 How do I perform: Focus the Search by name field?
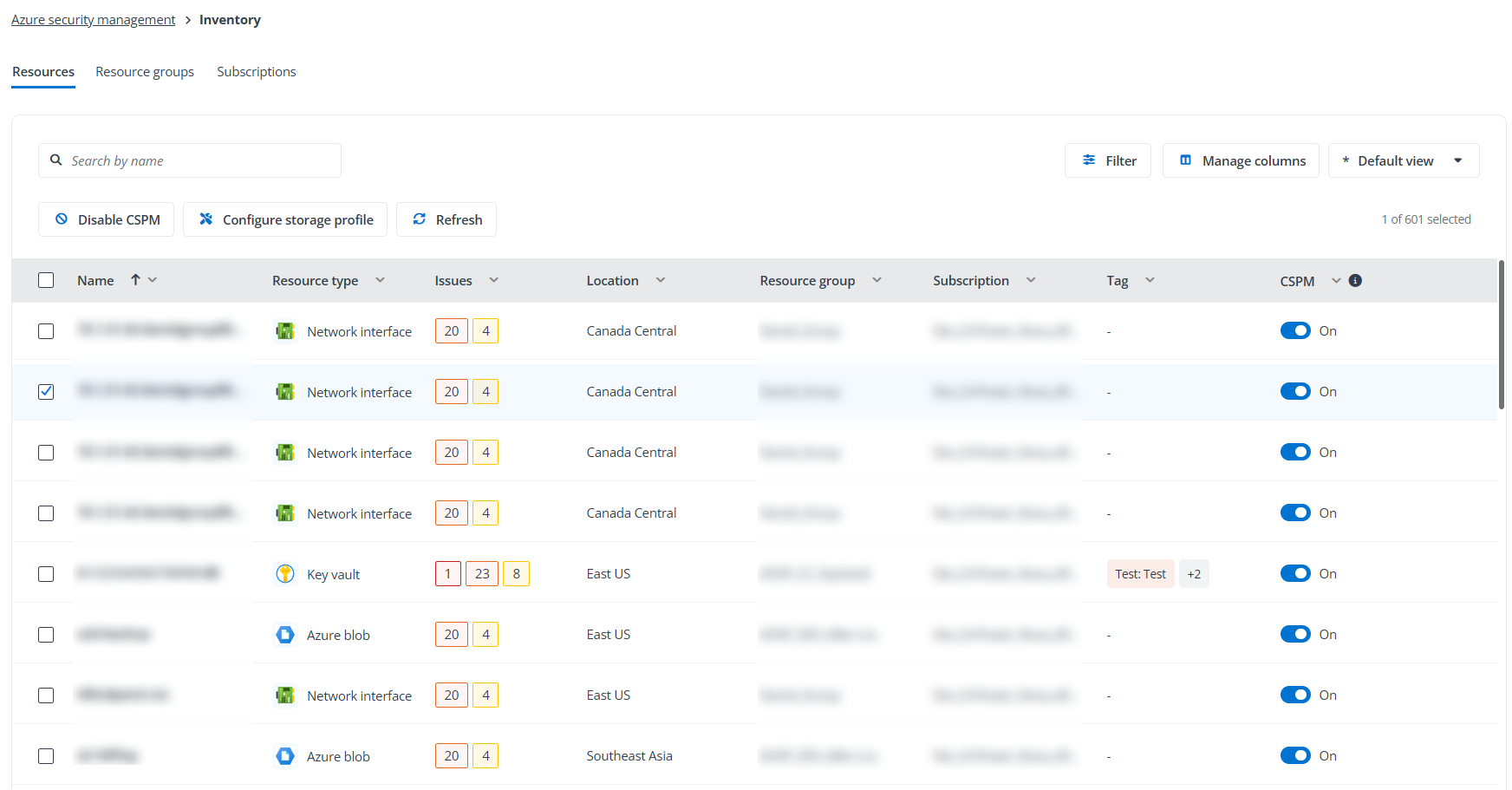tap(199, 160)
